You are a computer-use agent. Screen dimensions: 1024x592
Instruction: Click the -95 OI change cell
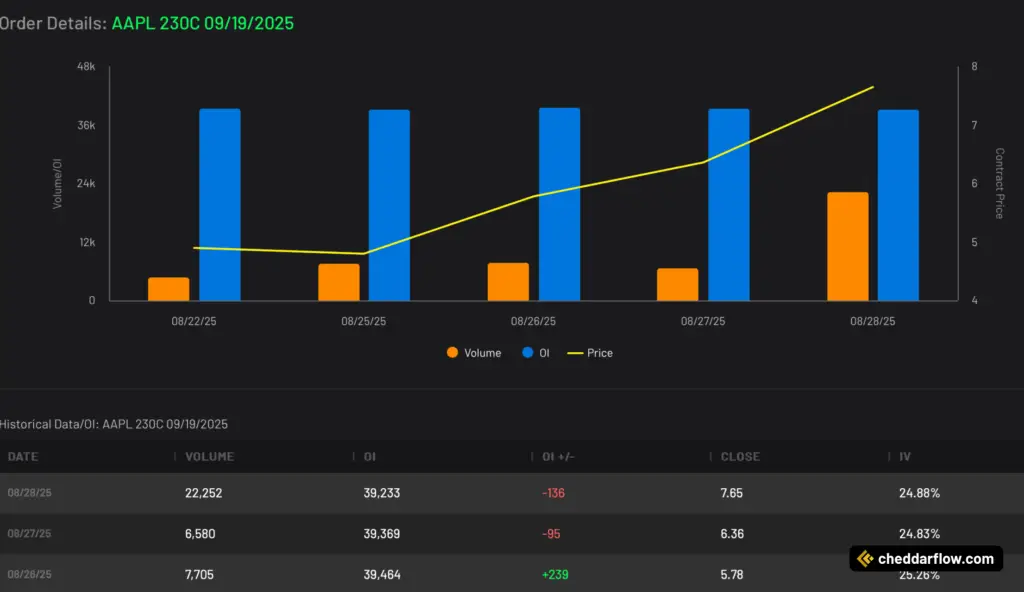click(x=551, y=534)
